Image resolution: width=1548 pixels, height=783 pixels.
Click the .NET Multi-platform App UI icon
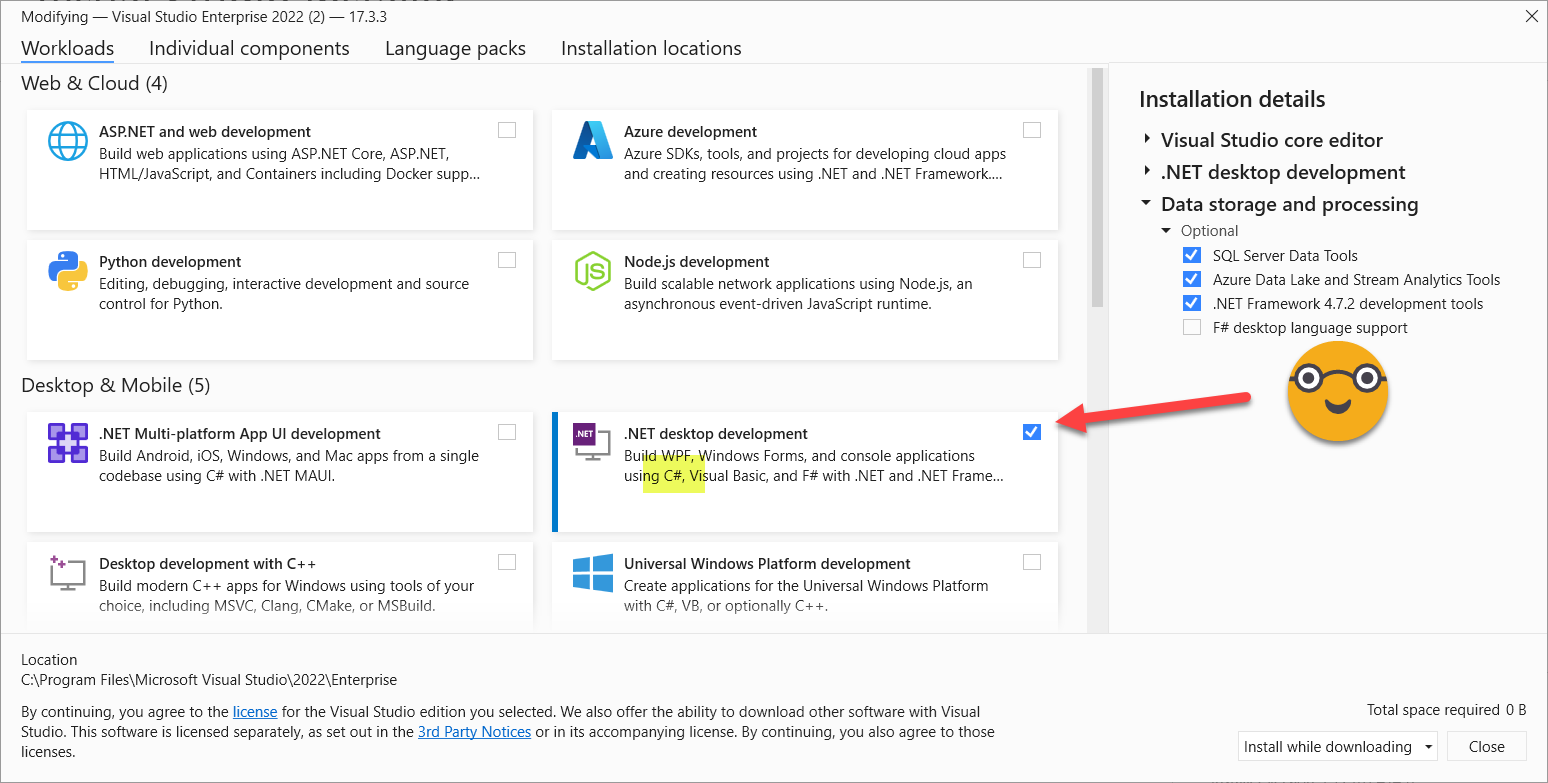tap(68, 443)
